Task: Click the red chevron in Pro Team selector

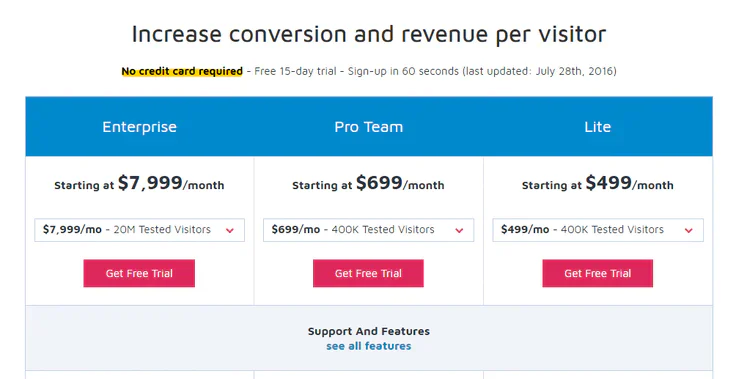Action: coord(460,231)
